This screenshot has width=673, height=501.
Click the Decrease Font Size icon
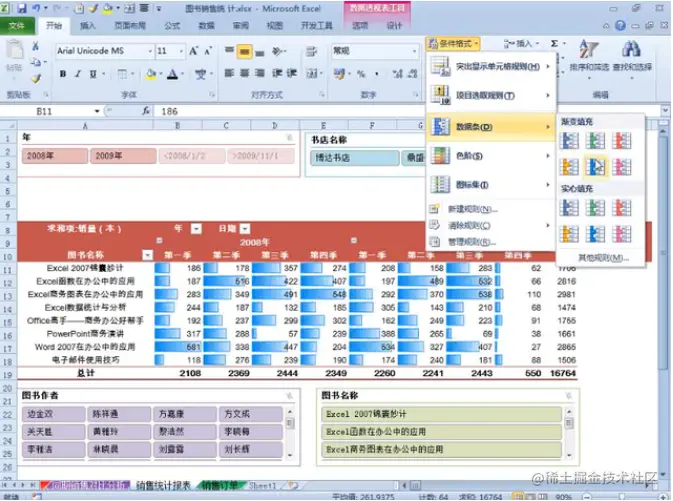[x=208, y=51]
